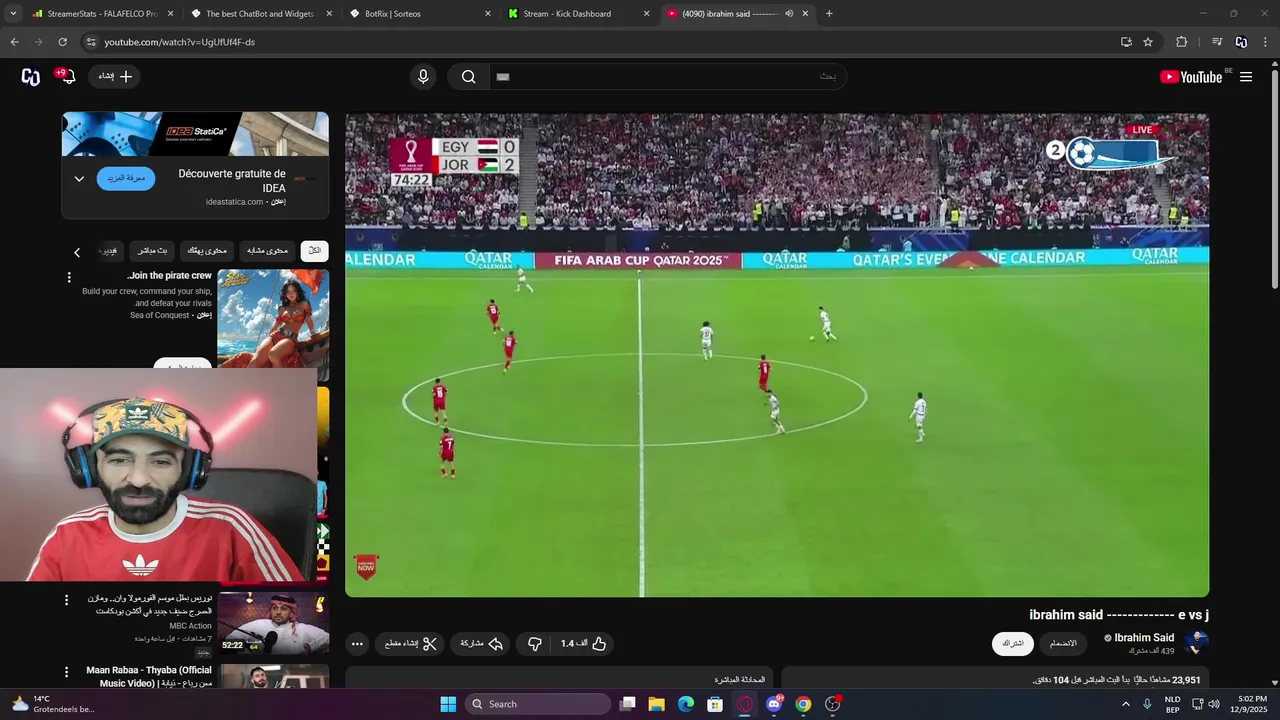Open the Windows Start menu
The width and height of the screenshot is (1280, 720).
coord(448,704)
